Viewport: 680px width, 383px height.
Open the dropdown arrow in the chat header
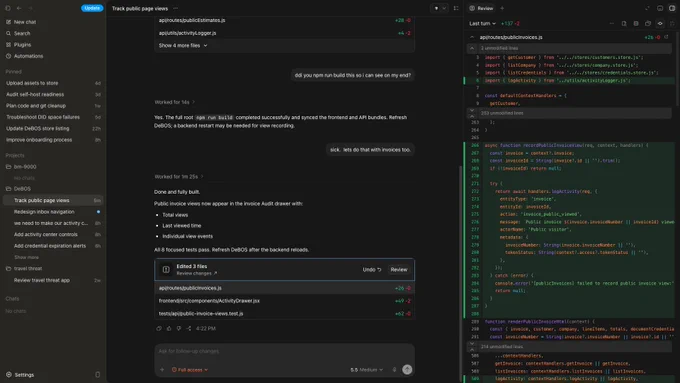[x=444, y=8]
